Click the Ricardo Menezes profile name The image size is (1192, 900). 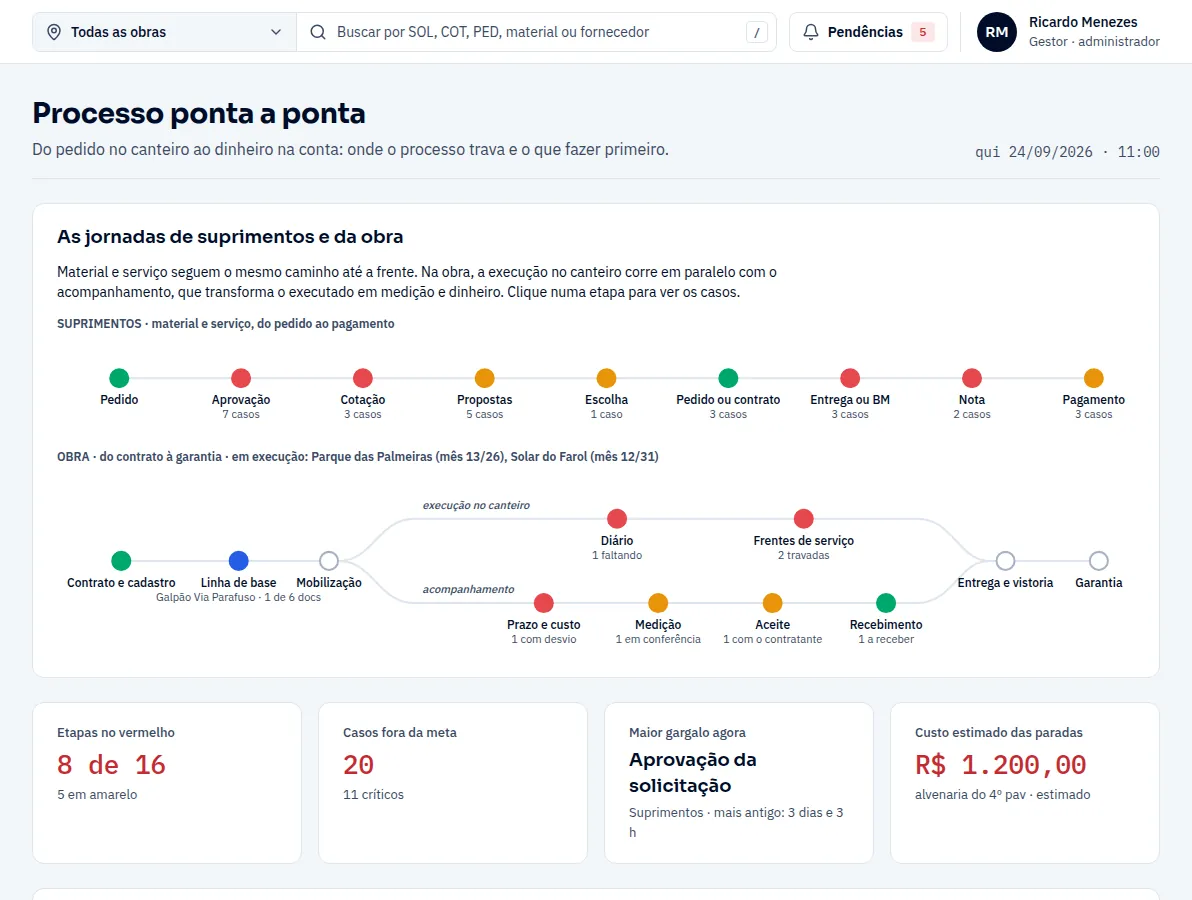pyautogui.click(x=1083, y=22)
